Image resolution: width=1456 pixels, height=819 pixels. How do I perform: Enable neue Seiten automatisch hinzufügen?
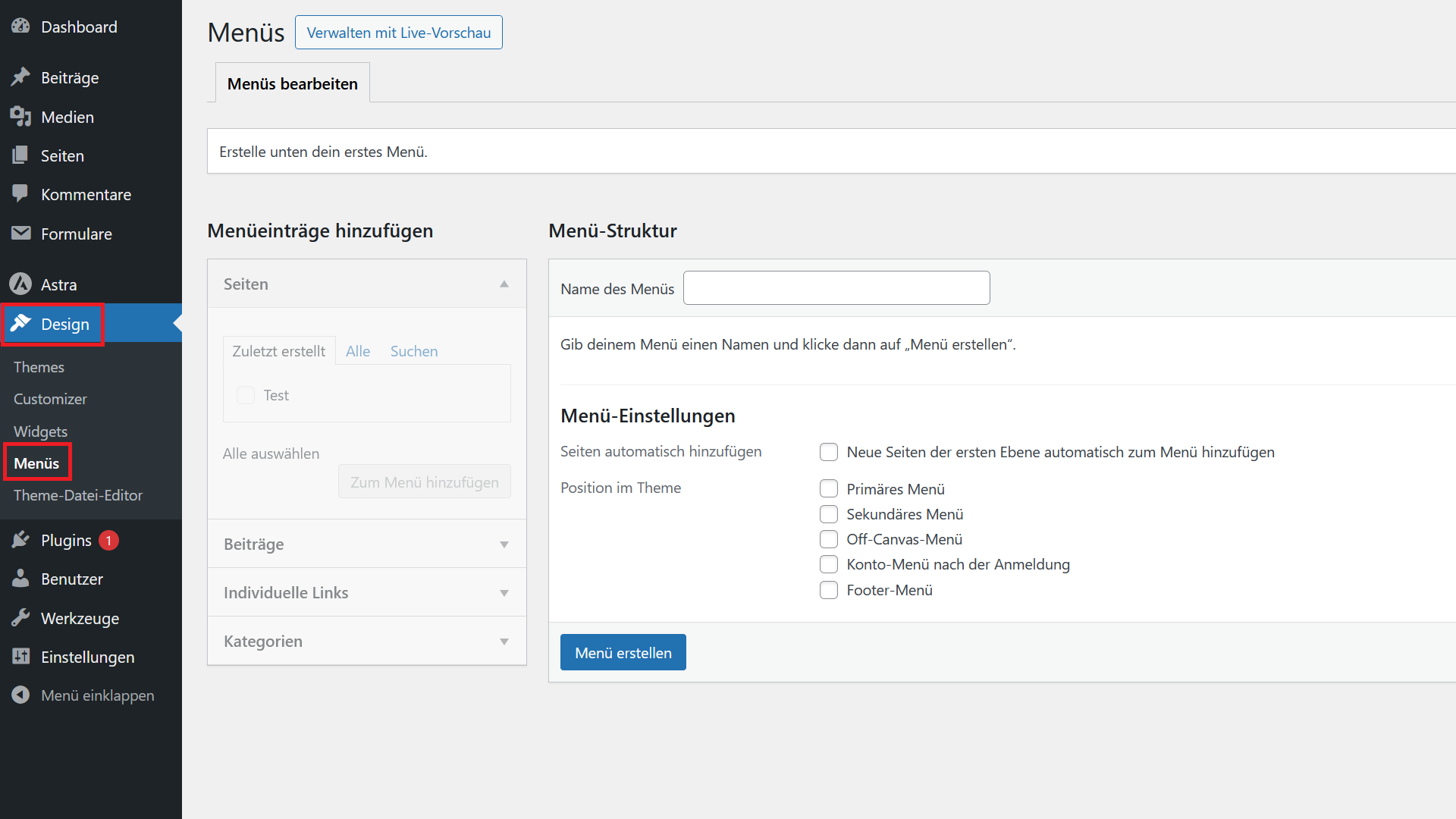click(x=828, y=451)
